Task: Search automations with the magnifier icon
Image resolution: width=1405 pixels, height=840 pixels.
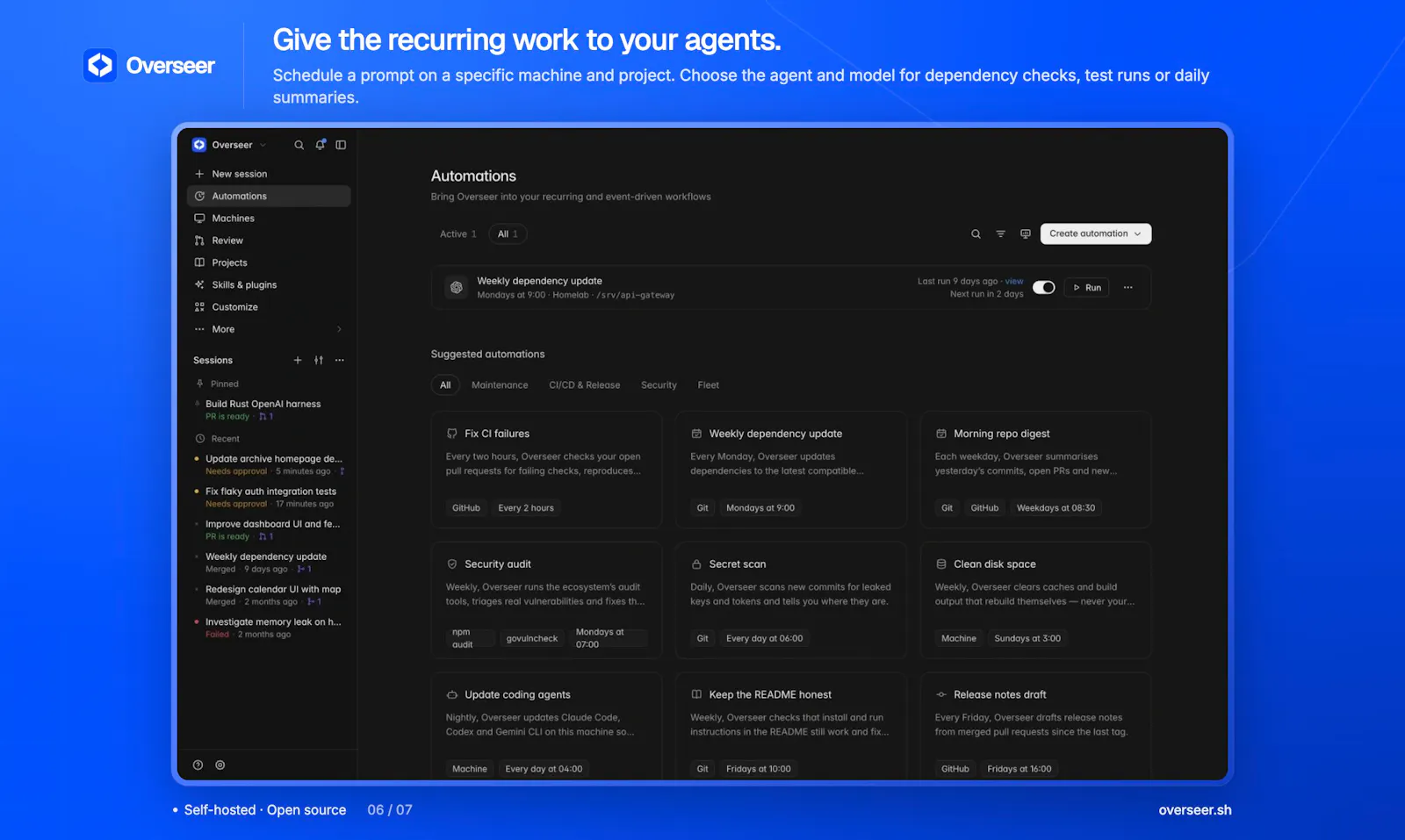Action: pos(976,233)
